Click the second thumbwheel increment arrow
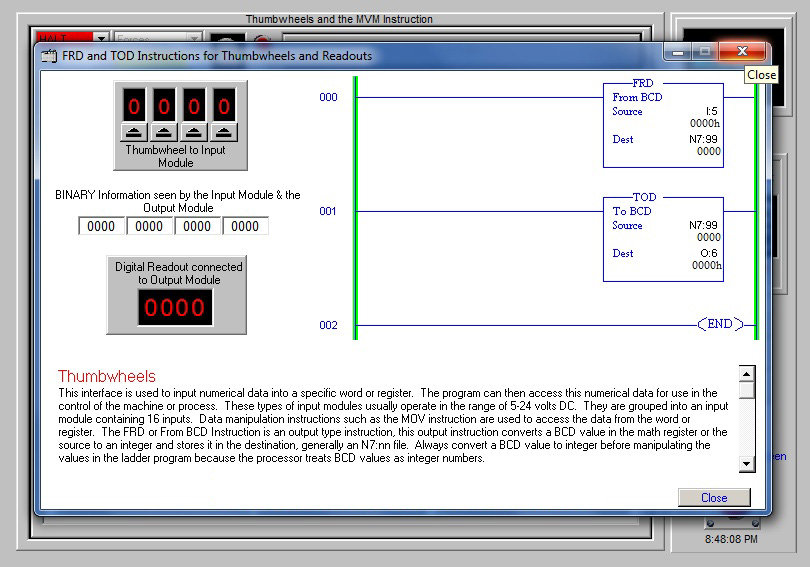The height and width of the screenshot is (567, 810). click(x=165, y=132)
